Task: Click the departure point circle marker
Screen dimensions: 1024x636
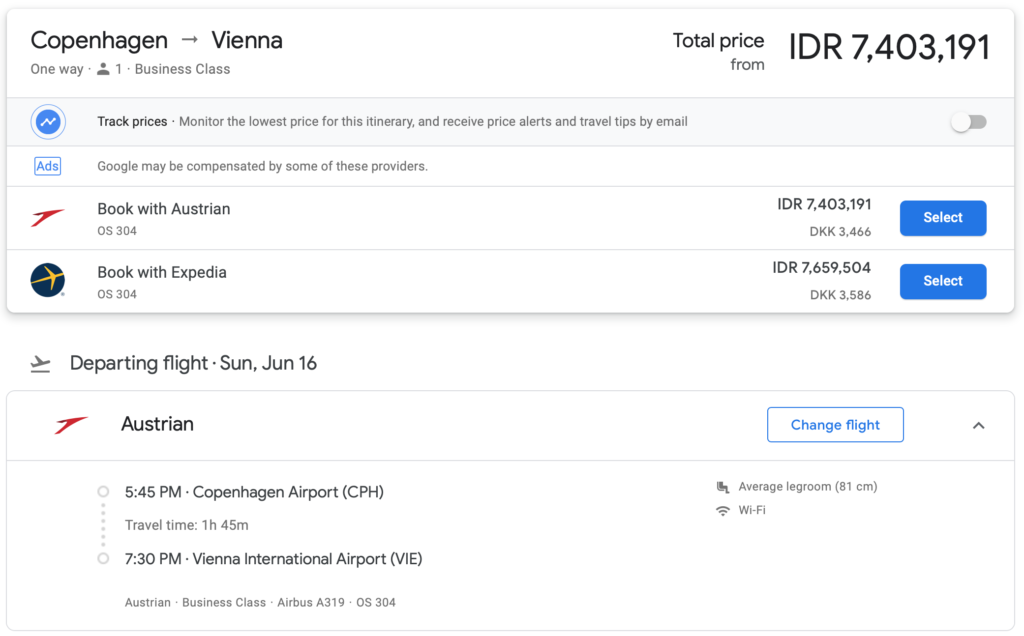Action: point(103,492)
